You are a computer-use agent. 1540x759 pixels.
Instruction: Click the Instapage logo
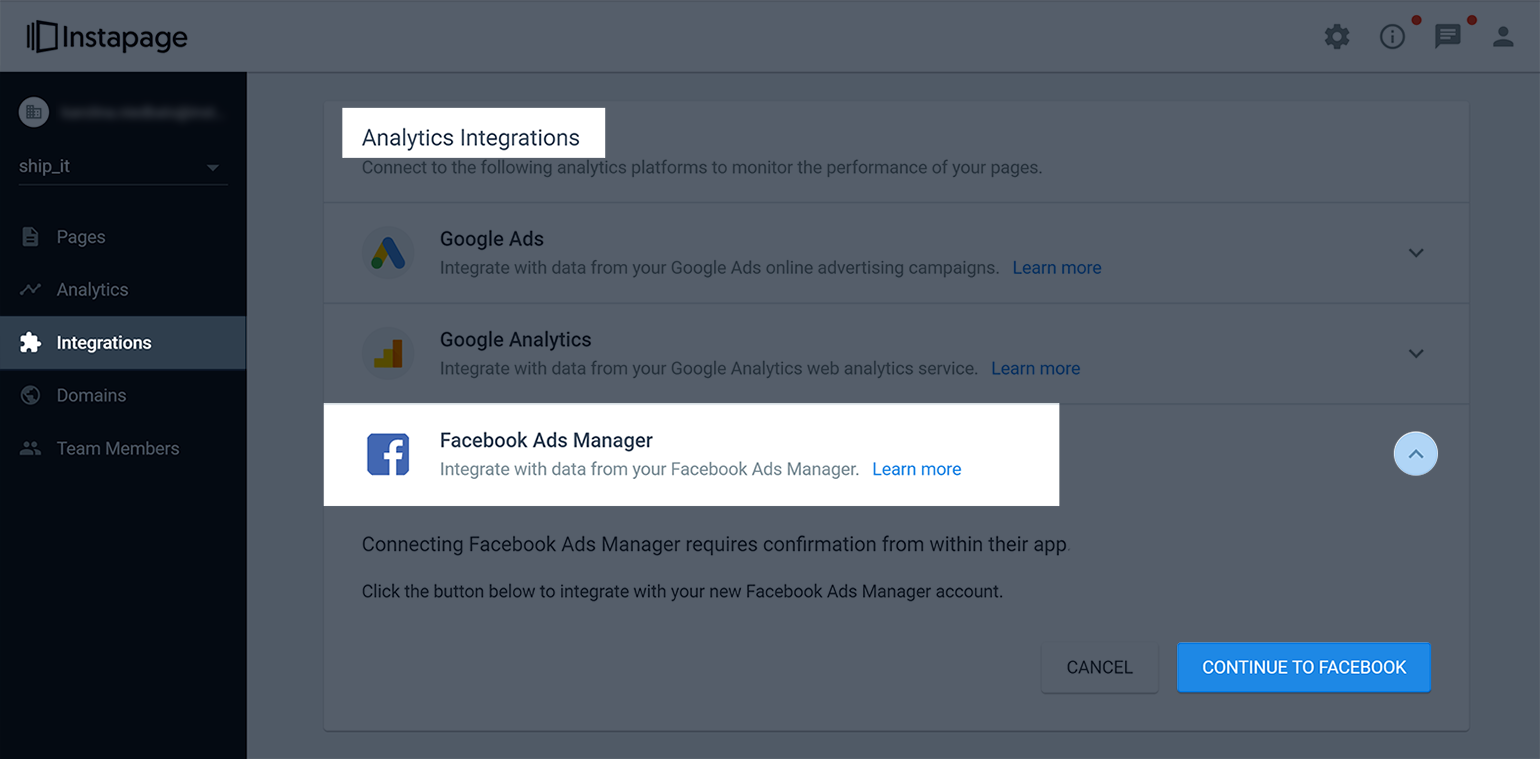tap(107, 37)
